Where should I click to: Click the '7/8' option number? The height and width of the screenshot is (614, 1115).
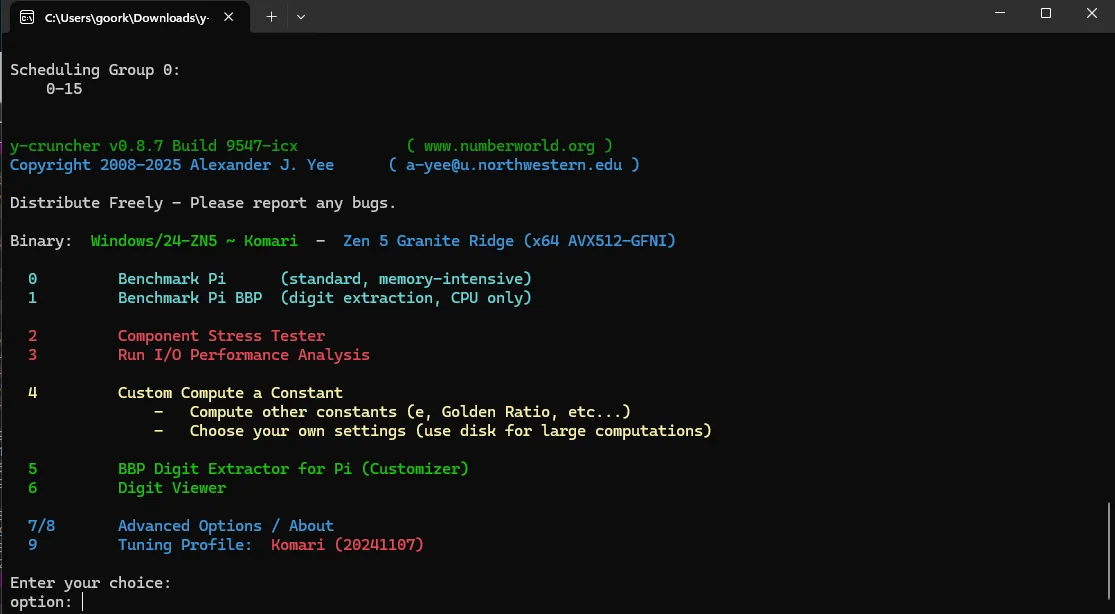point(41,526)
